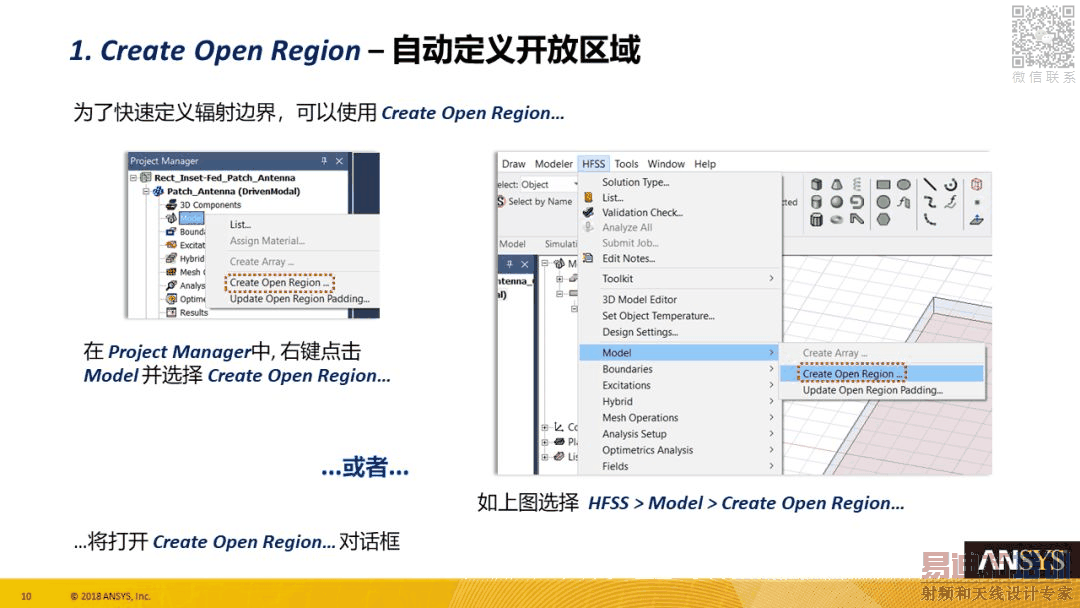1080x608 pixels.
Task: Choose Update Open Region Padding in context menu
Action: click(x=300, y=299)
